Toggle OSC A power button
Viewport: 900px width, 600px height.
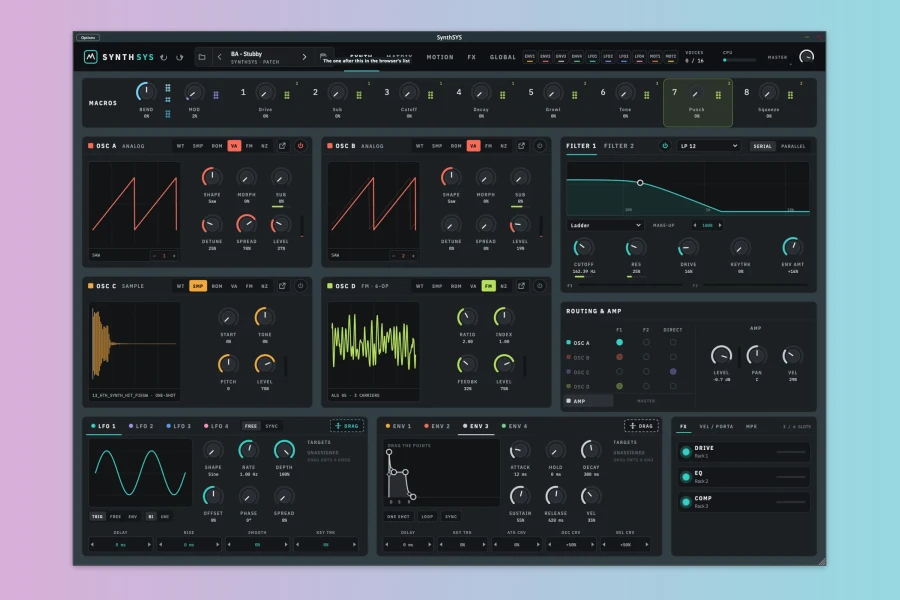pos(300,146)
